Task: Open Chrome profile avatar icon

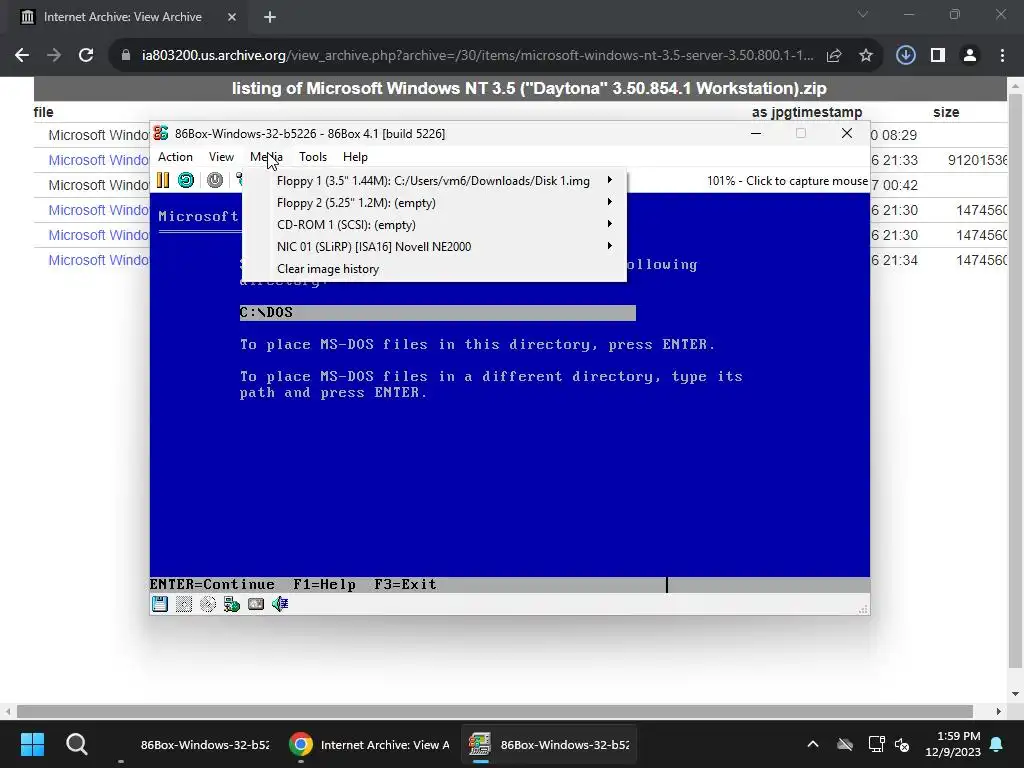Action: click(970, 56)
